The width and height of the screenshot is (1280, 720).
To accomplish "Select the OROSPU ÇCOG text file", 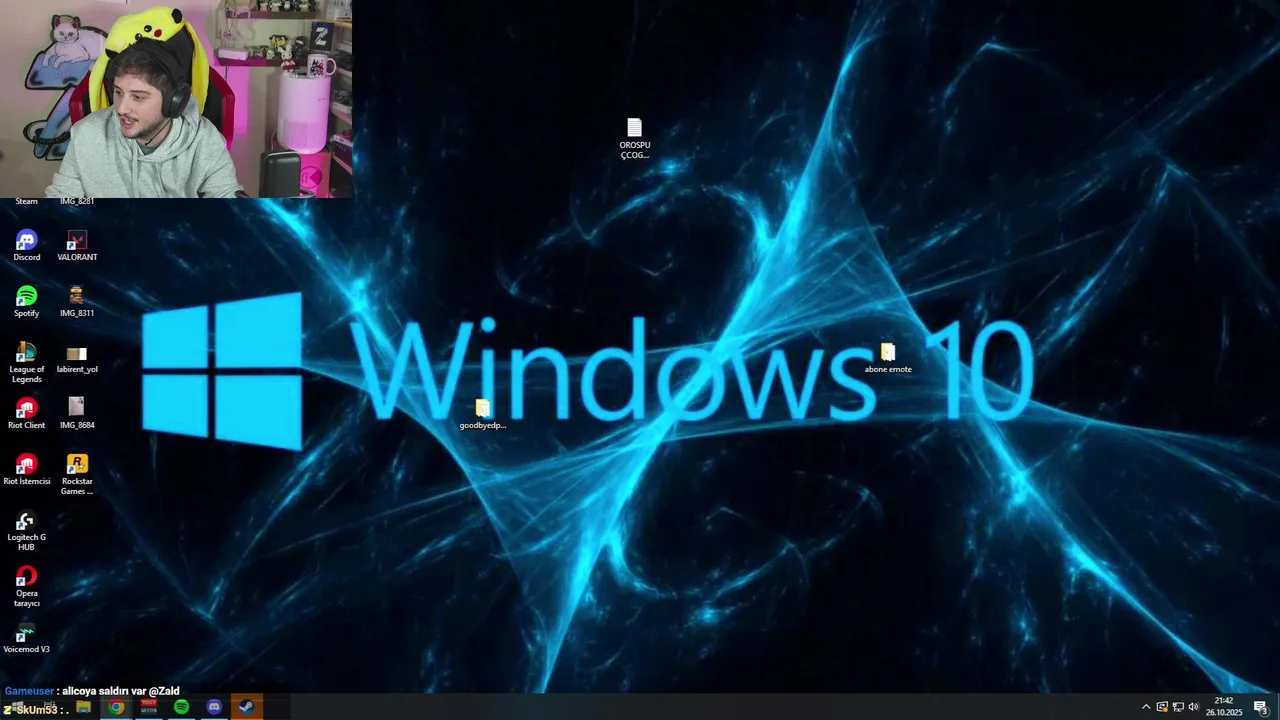I will click(634, 138).
